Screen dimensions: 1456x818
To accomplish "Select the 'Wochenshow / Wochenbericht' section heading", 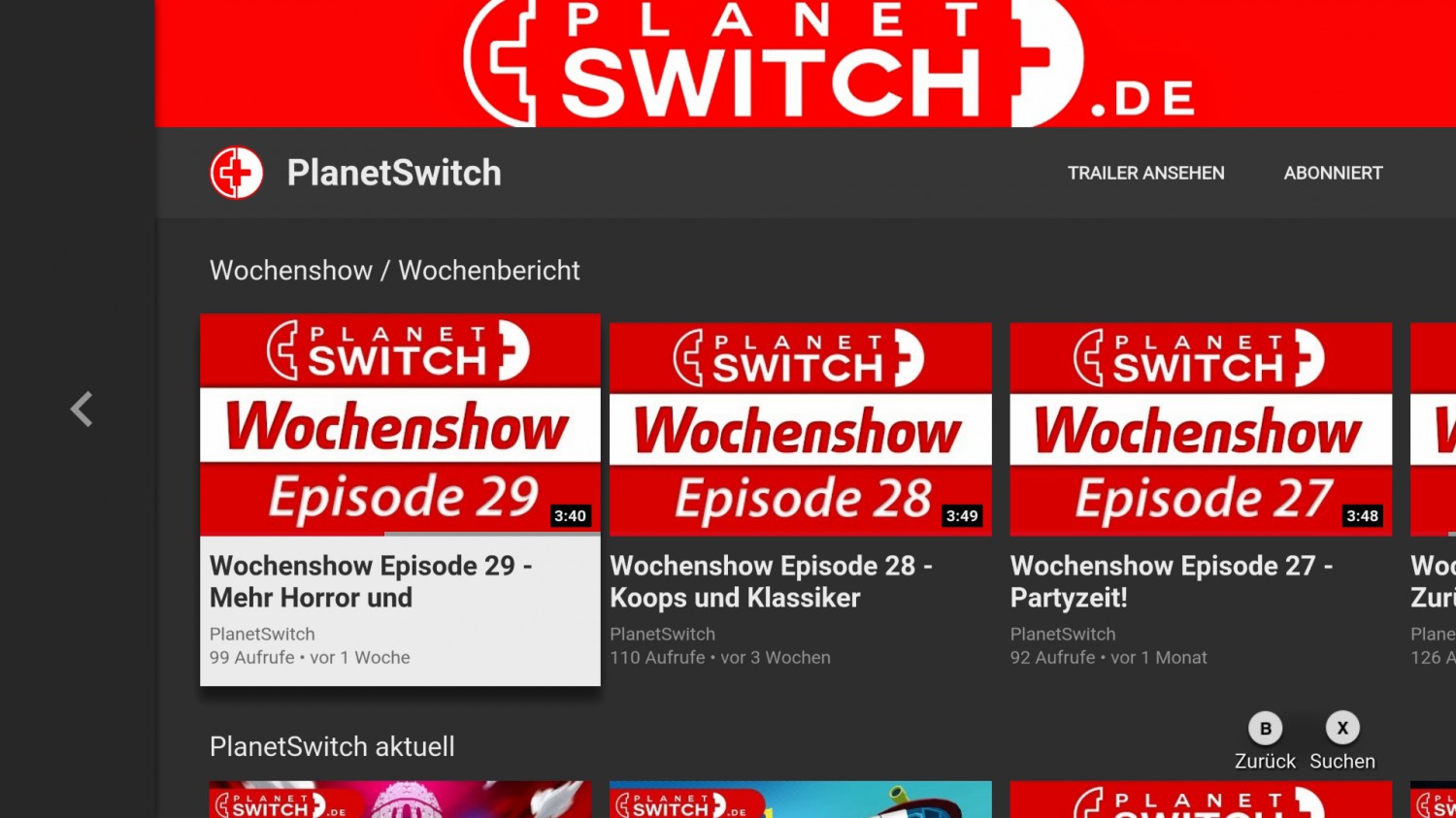I will 395,270.
